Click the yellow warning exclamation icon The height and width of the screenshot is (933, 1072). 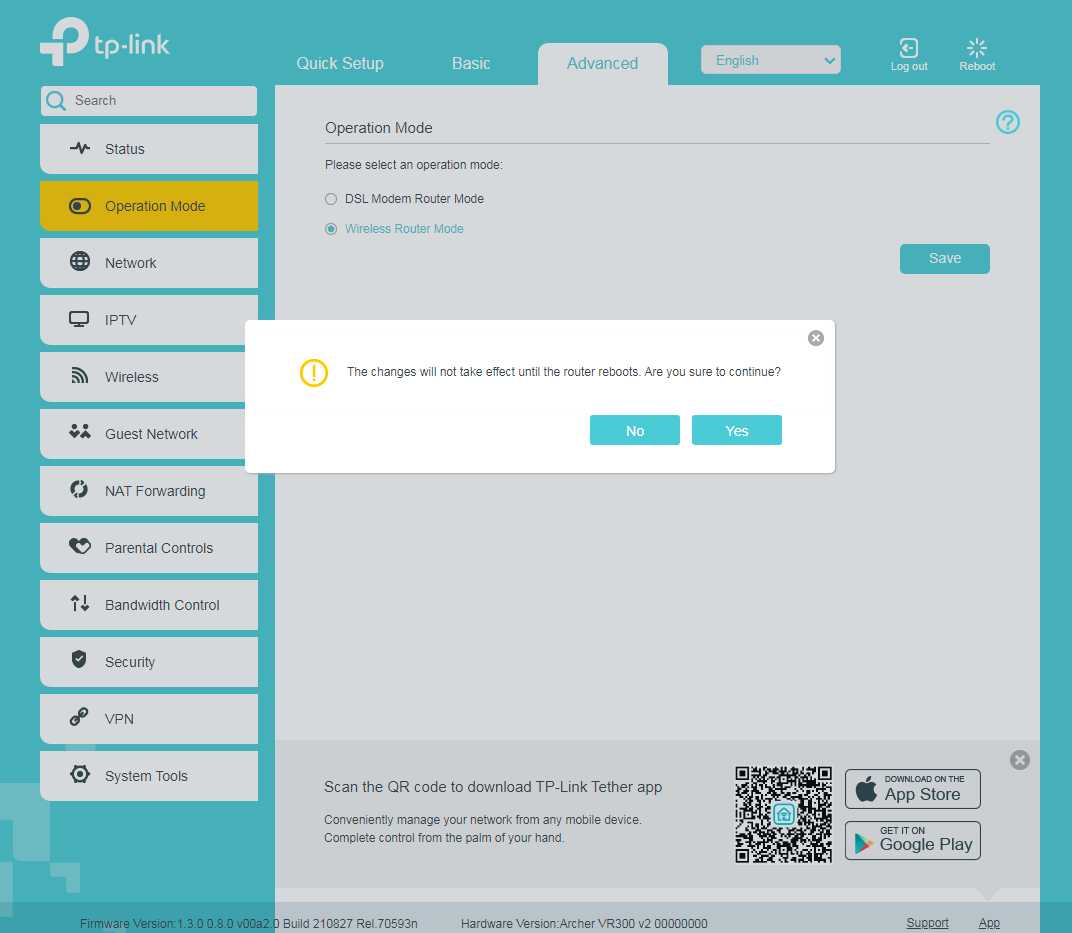314,373
